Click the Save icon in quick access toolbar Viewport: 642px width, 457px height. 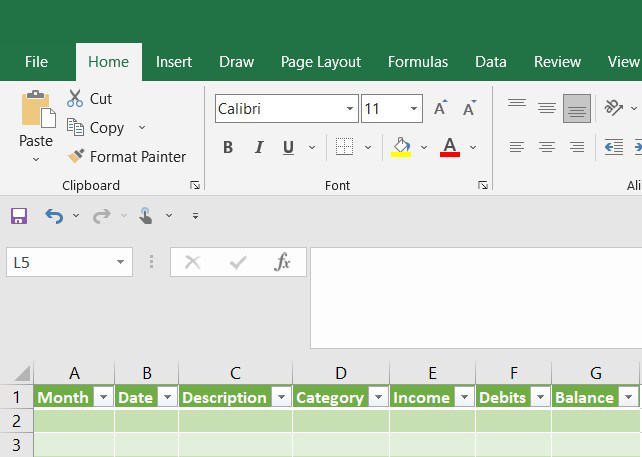tap(18, 215)
